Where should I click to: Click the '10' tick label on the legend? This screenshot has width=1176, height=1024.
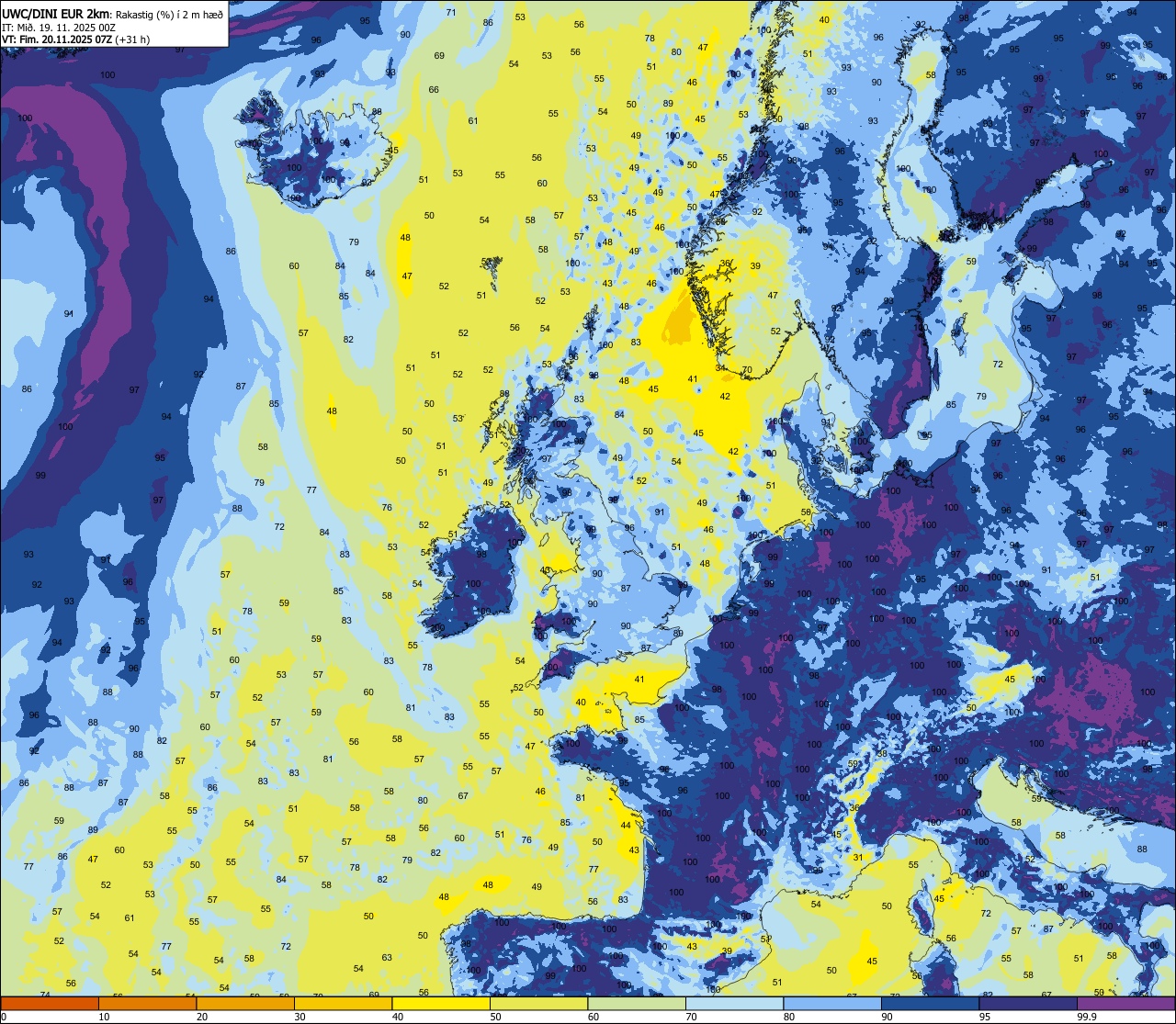104,1017
